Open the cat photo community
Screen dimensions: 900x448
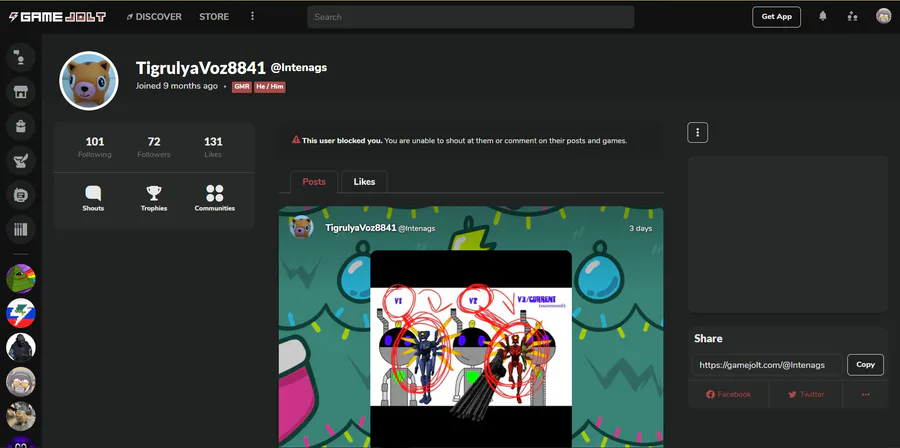click(x=21, y=416)
